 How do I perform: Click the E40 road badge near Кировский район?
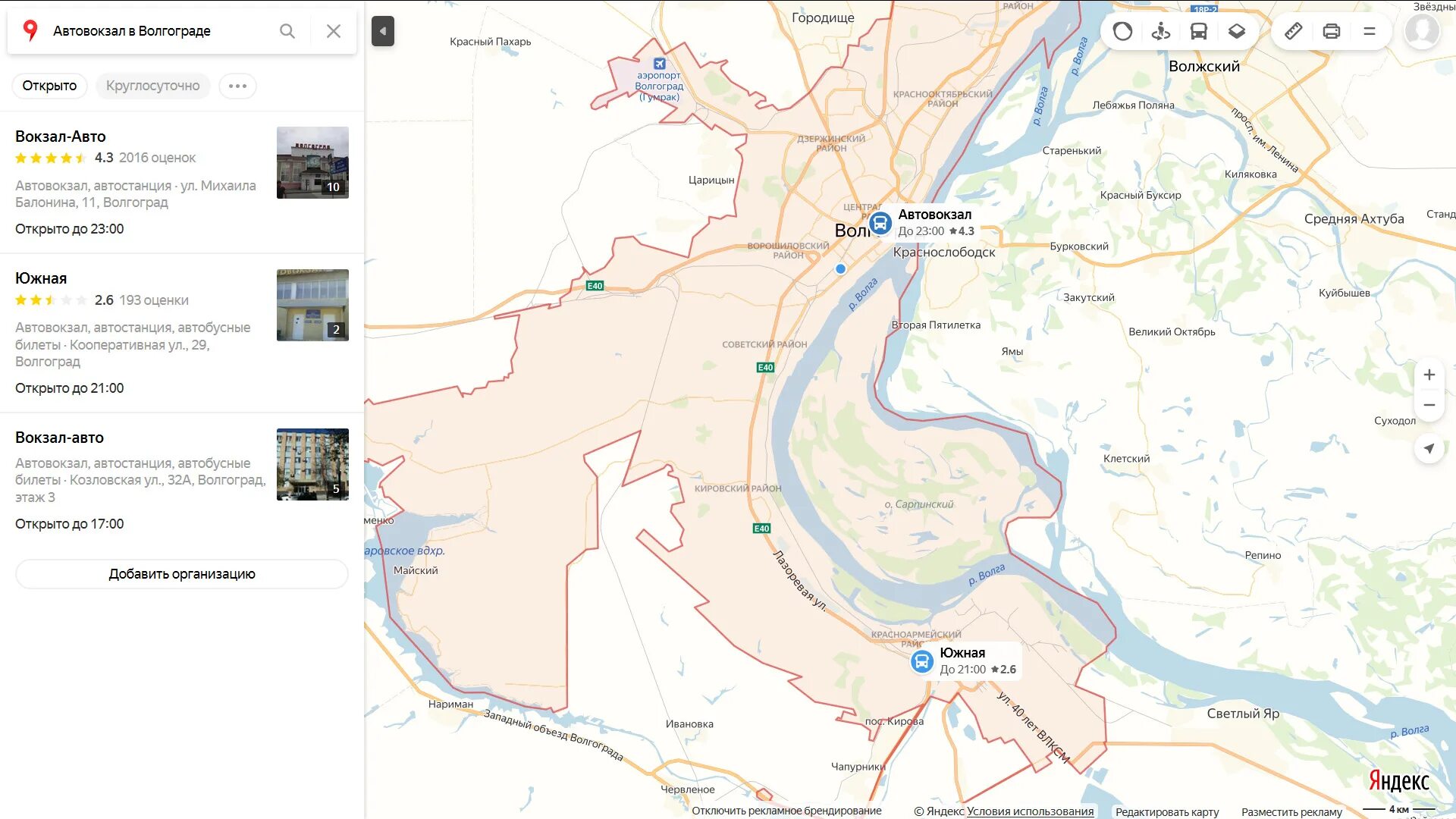tap(761, 529)
